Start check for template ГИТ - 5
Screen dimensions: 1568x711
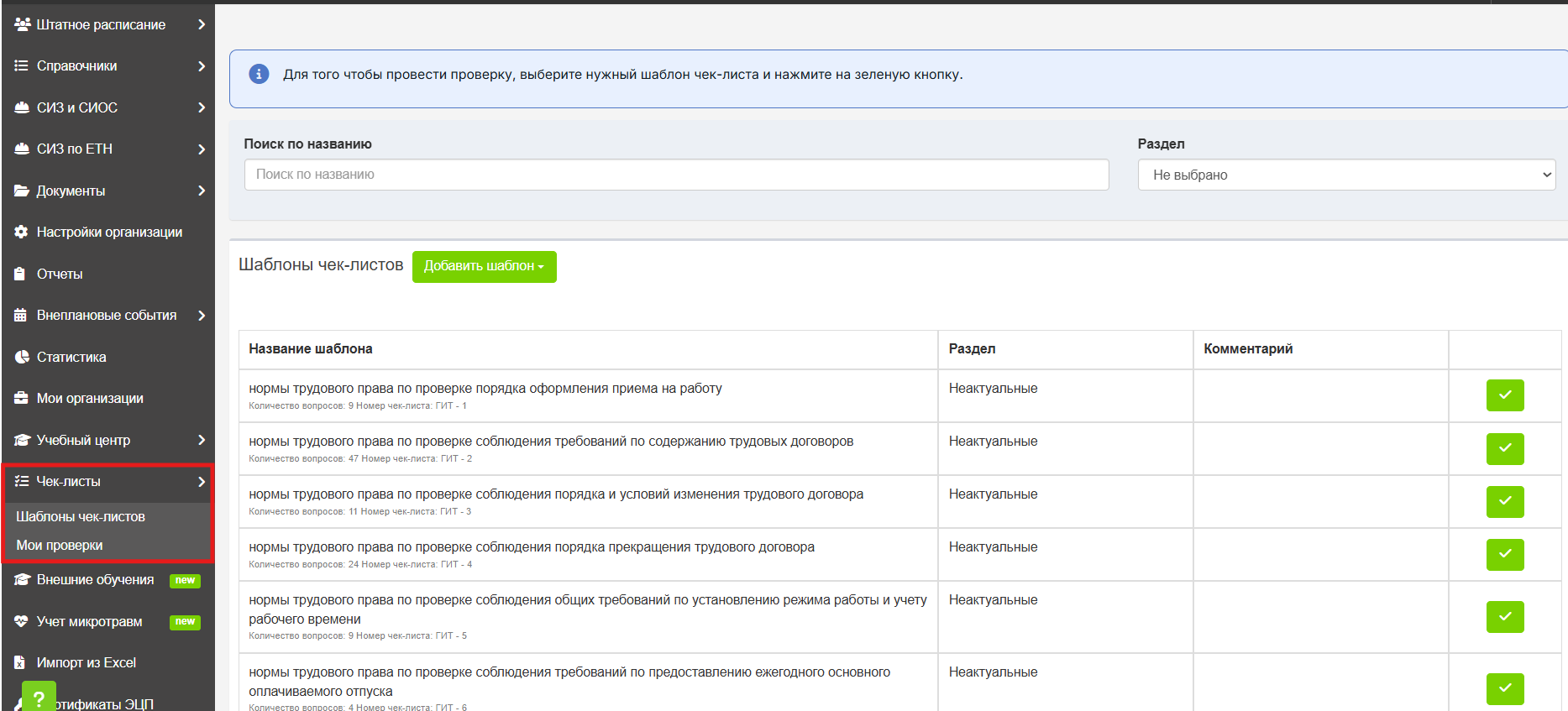click(1505, 616)
